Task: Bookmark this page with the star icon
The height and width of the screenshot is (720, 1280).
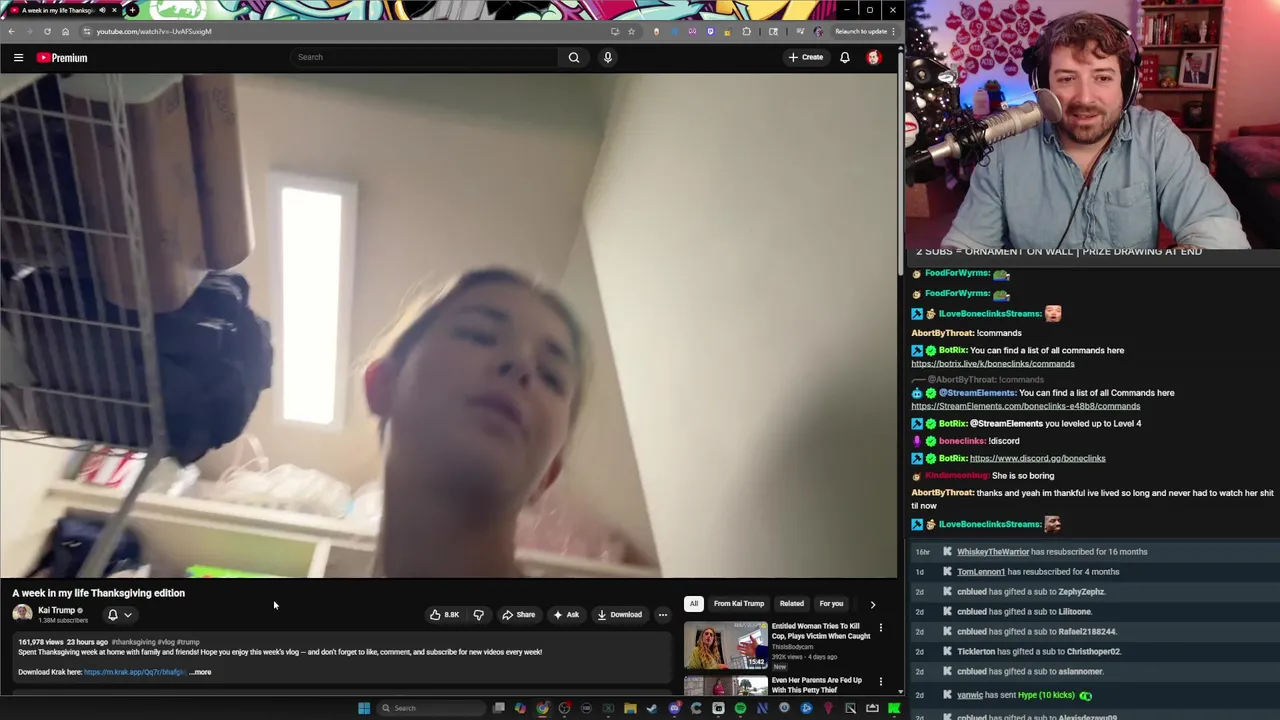Action: click(x=631, y=31)
